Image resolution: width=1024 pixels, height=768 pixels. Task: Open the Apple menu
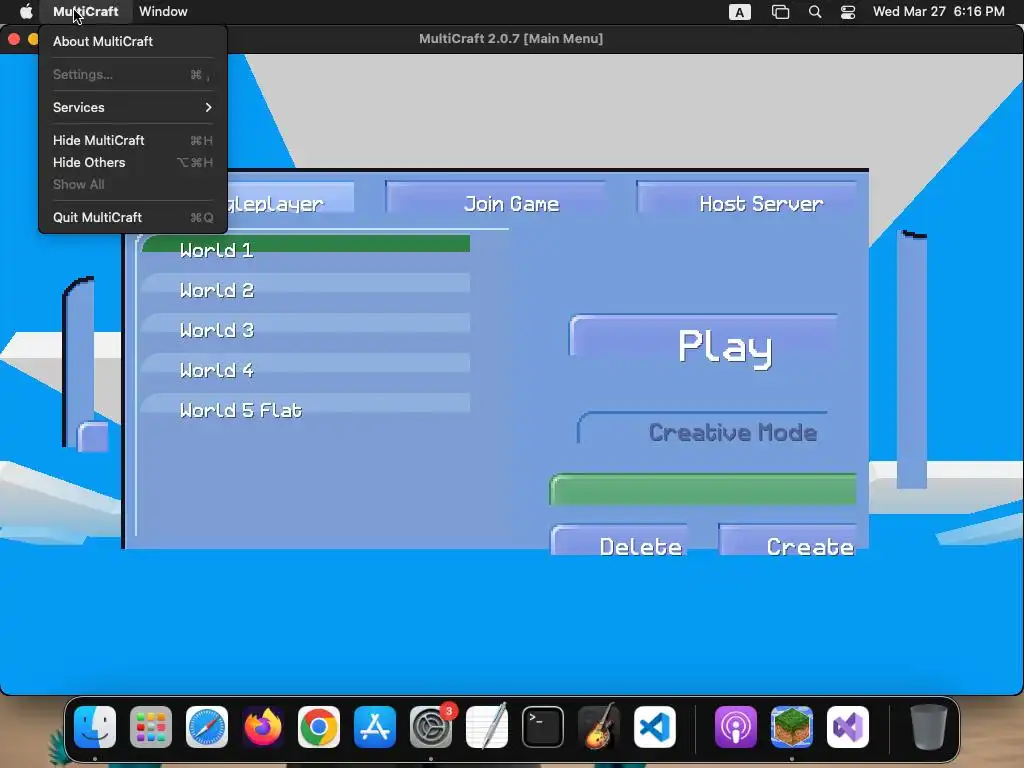point(26,11)
